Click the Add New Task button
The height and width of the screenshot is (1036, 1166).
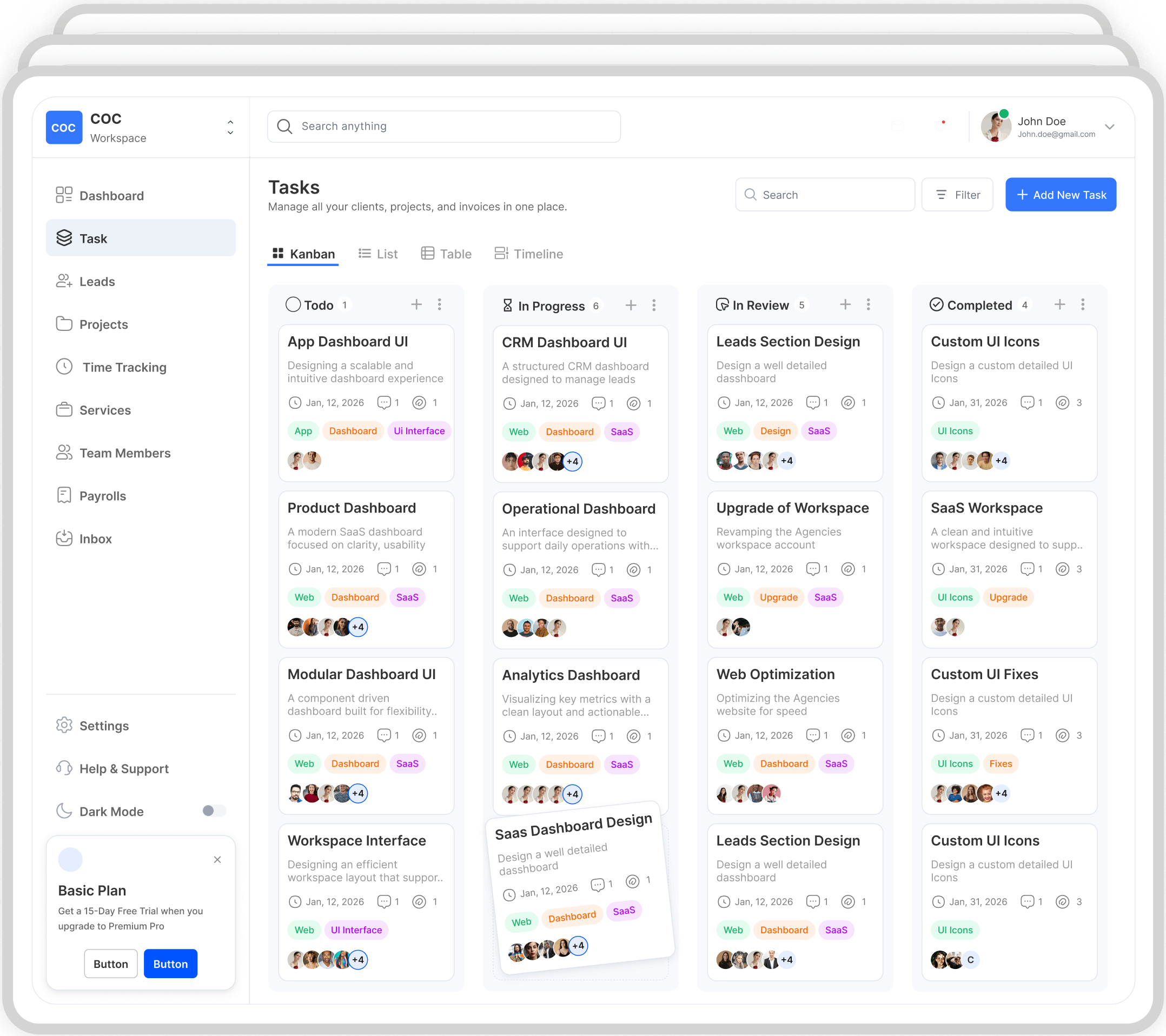(x=1060, y=195)
